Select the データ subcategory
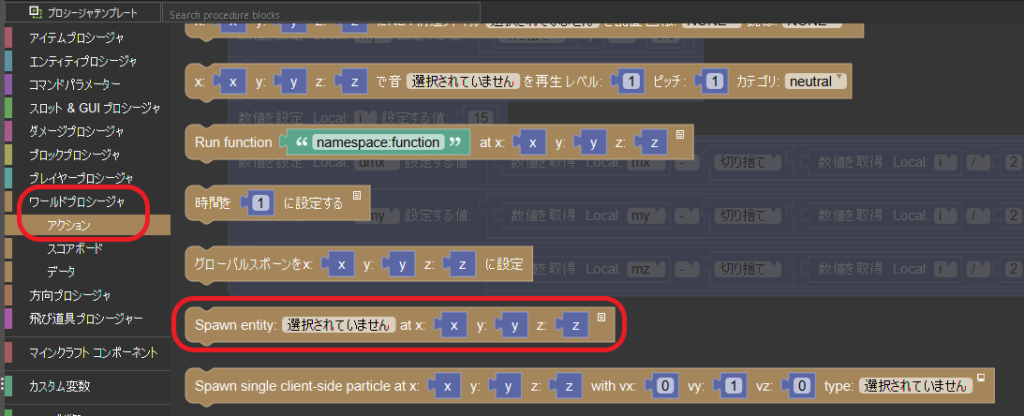 [61, 271]
